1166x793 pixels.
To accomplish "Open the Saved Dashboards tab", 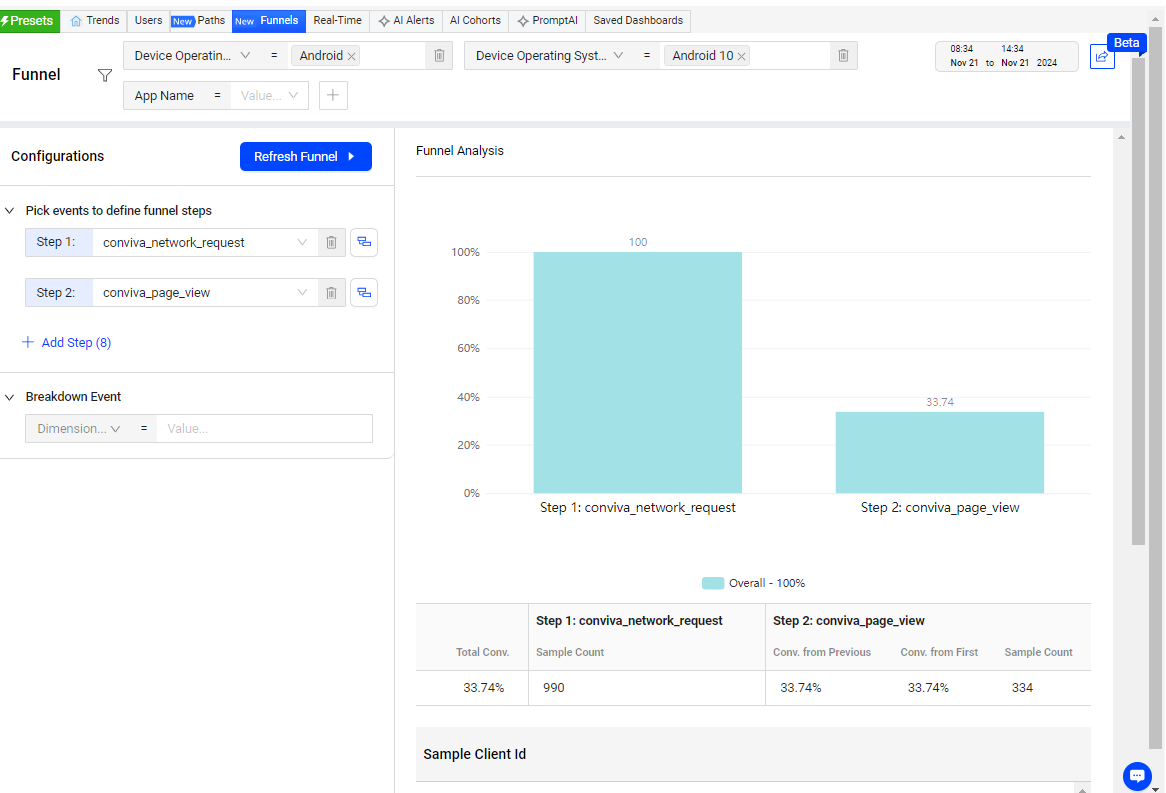I will point(638,21).
